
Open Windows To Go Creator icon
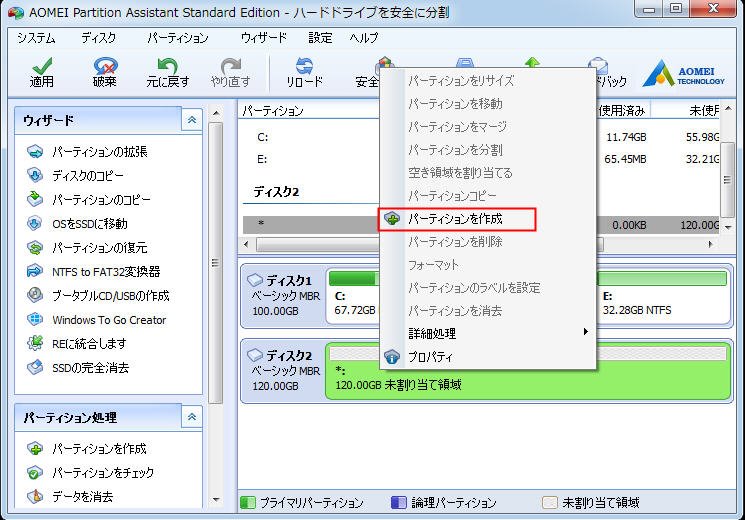click(35, 319)
